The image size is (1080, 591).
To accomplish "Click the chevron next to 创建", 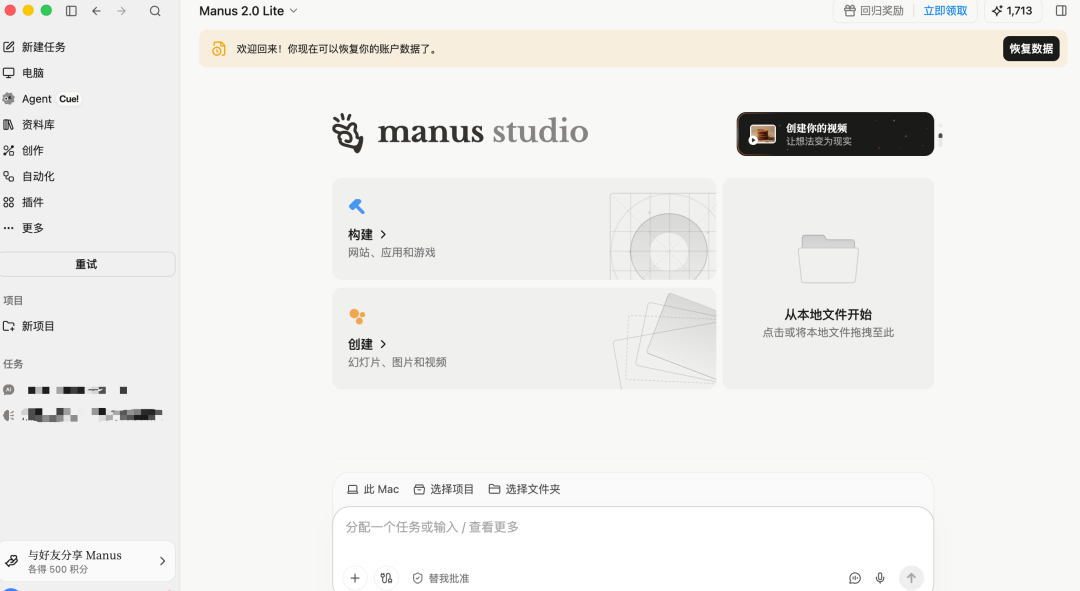I will (384, 344).
